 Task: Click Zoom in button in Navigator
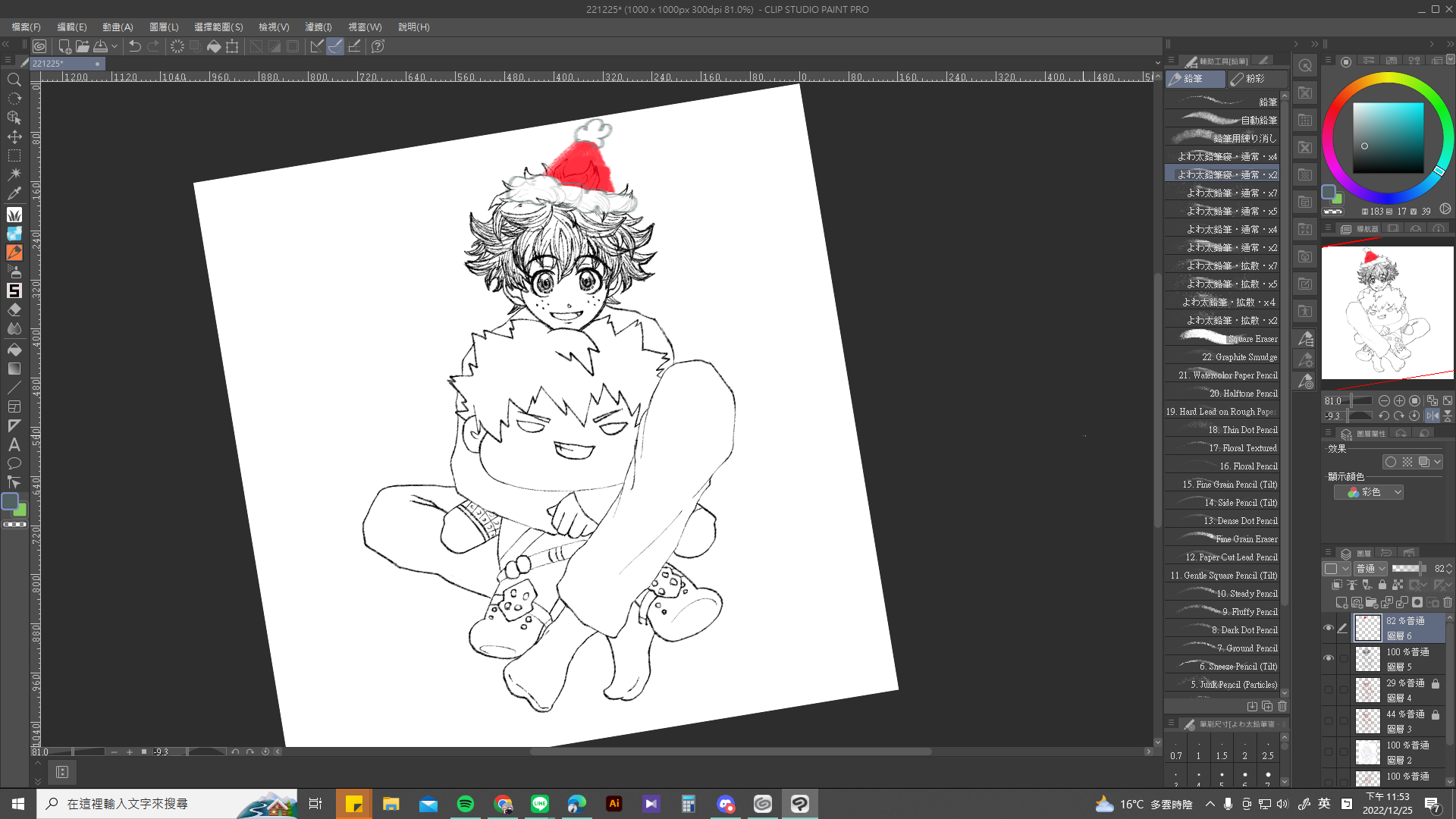(x=1399, y=400)
